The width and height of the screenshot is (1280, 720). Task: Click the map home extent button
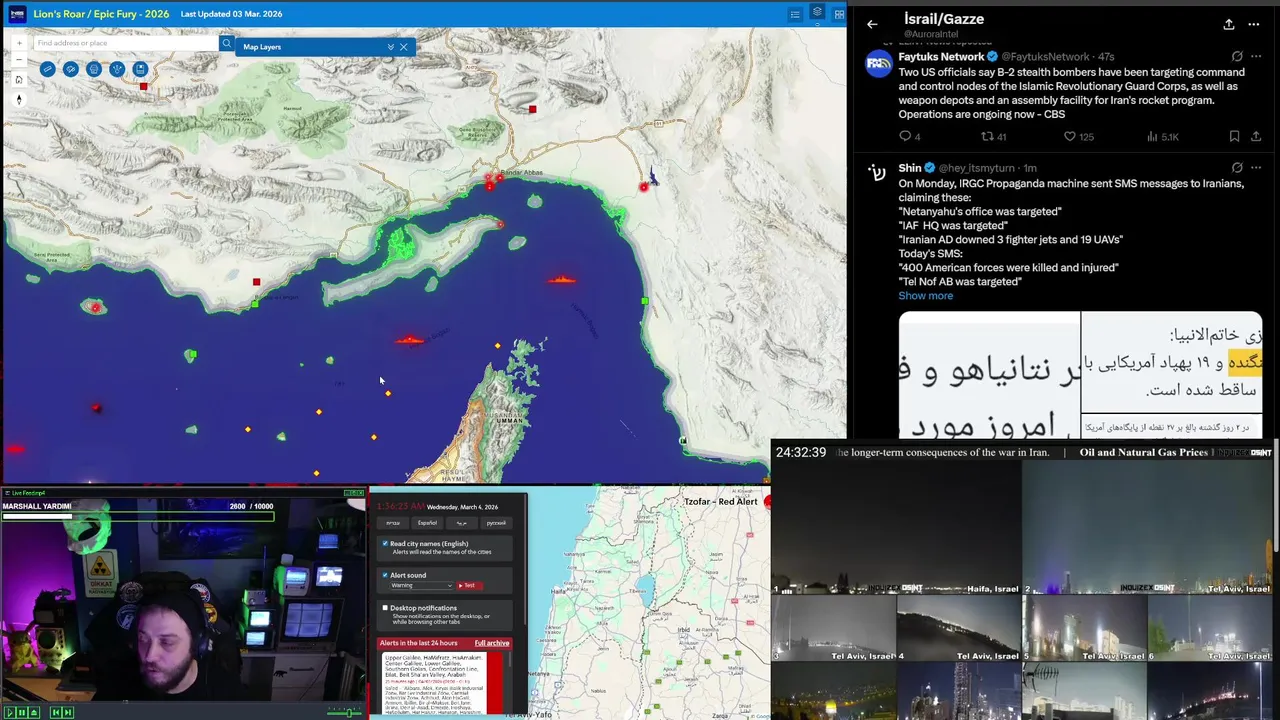(19, 79)
